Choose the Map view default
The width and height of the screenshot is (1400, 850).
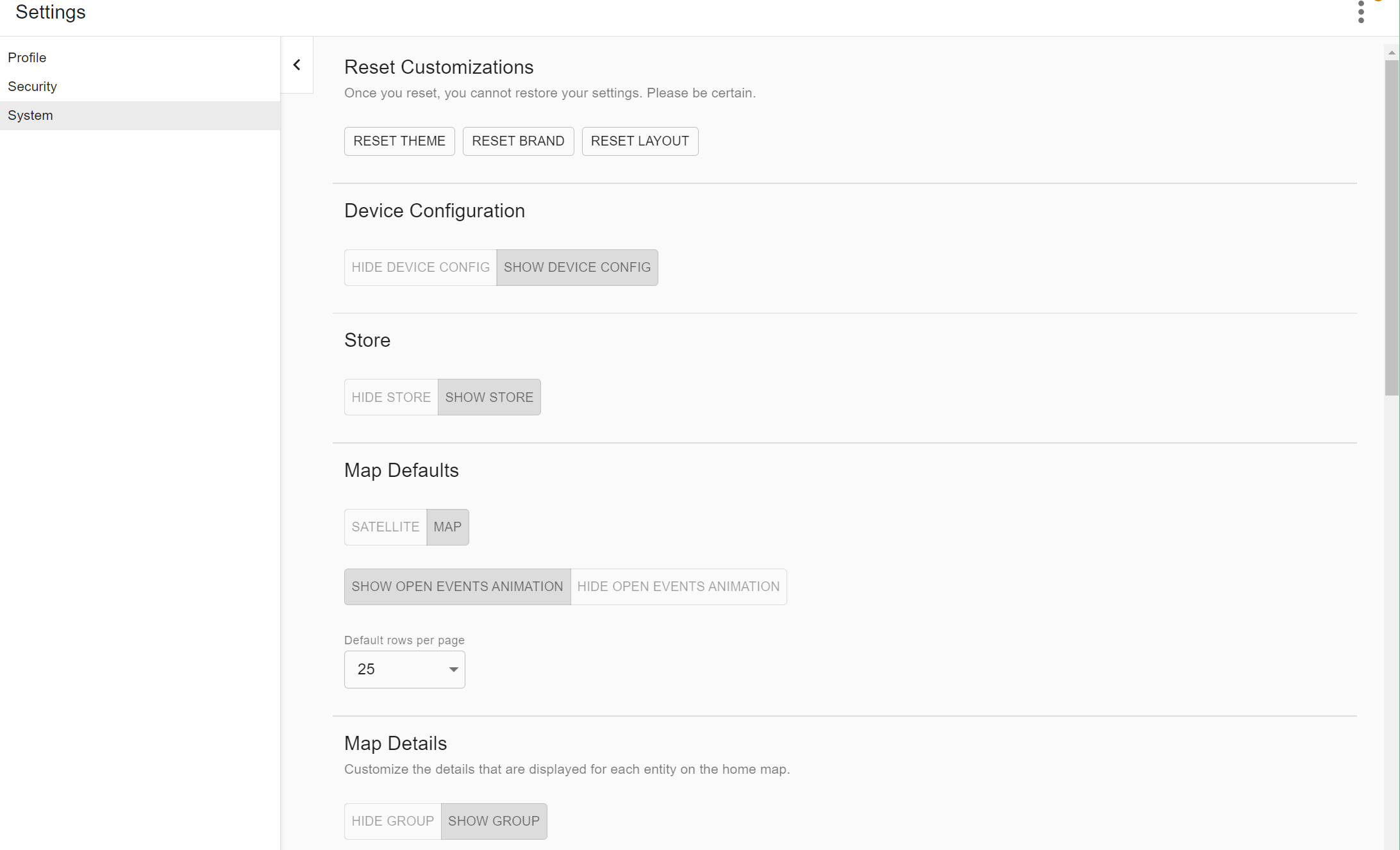click(x=447, y=527)
